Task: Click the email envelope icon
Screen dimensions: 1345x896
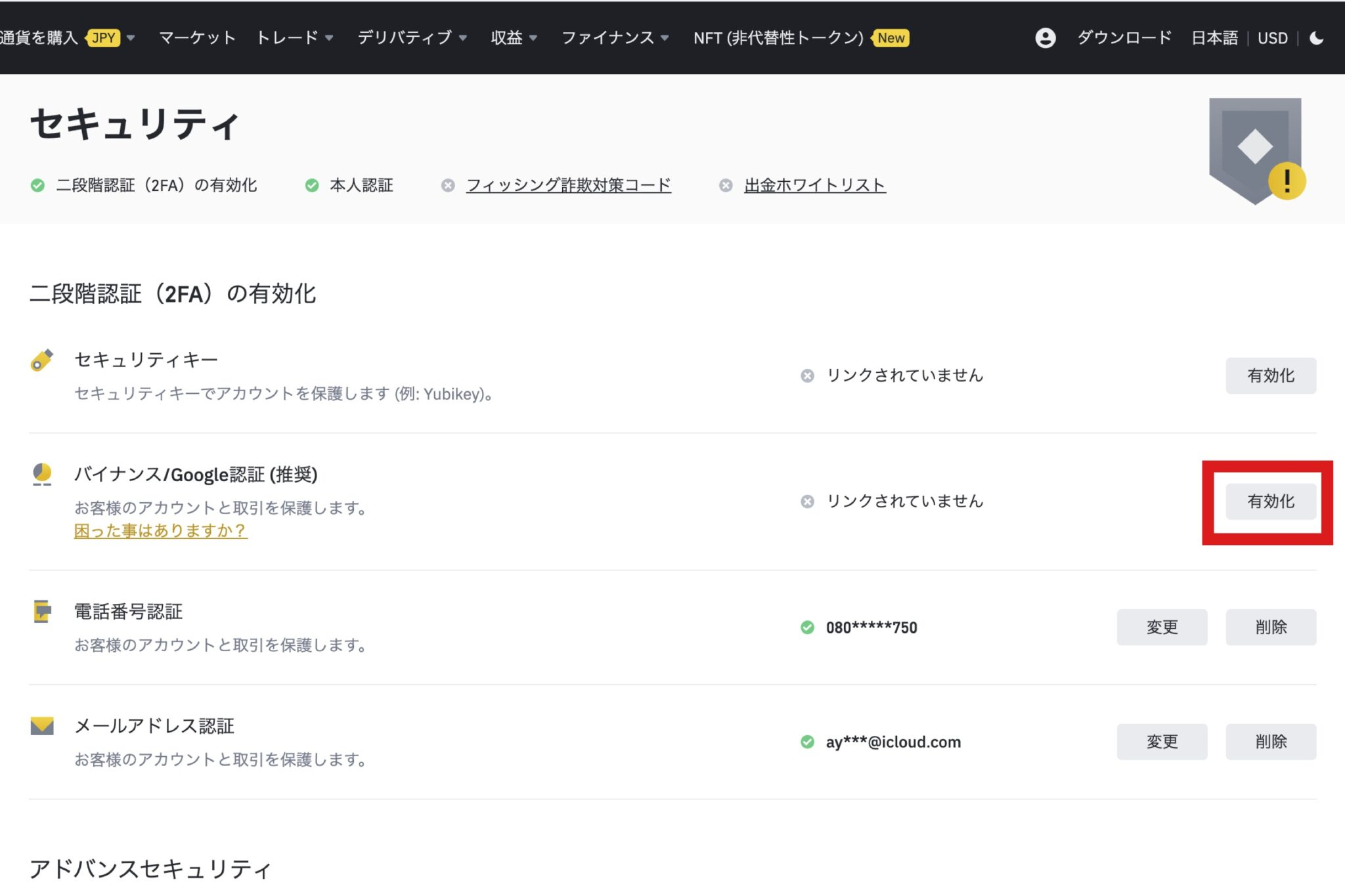Action: 42,726
